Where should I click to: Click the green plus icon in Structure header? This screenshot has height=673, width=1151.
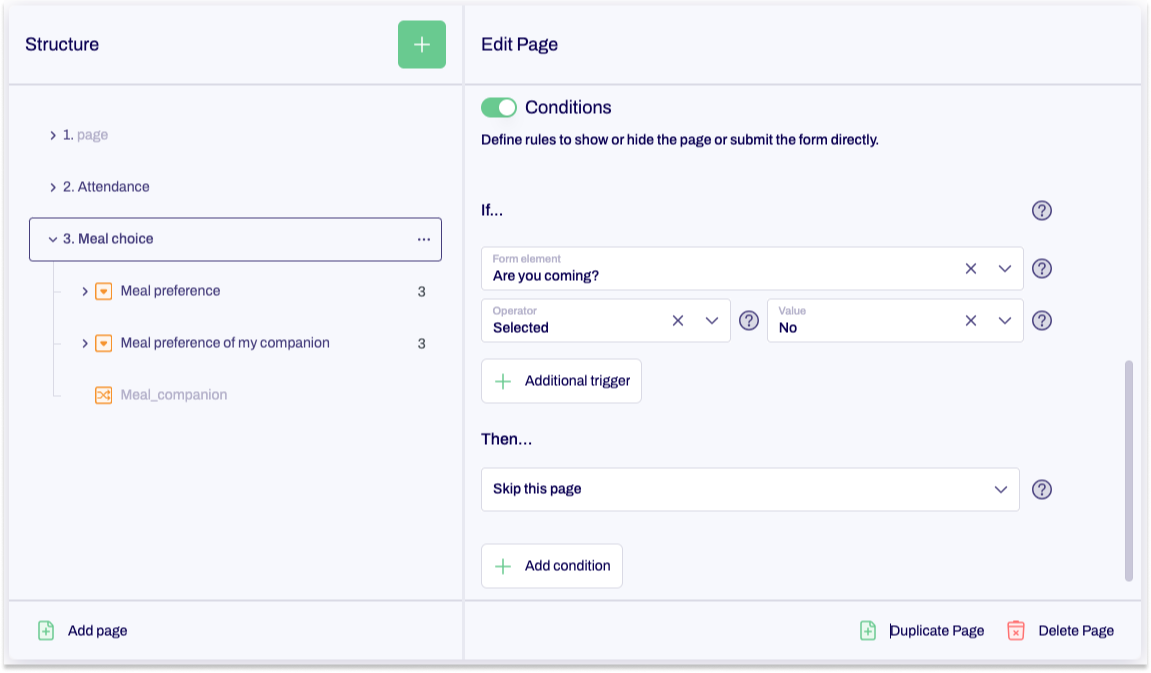(x=421, y=44)
